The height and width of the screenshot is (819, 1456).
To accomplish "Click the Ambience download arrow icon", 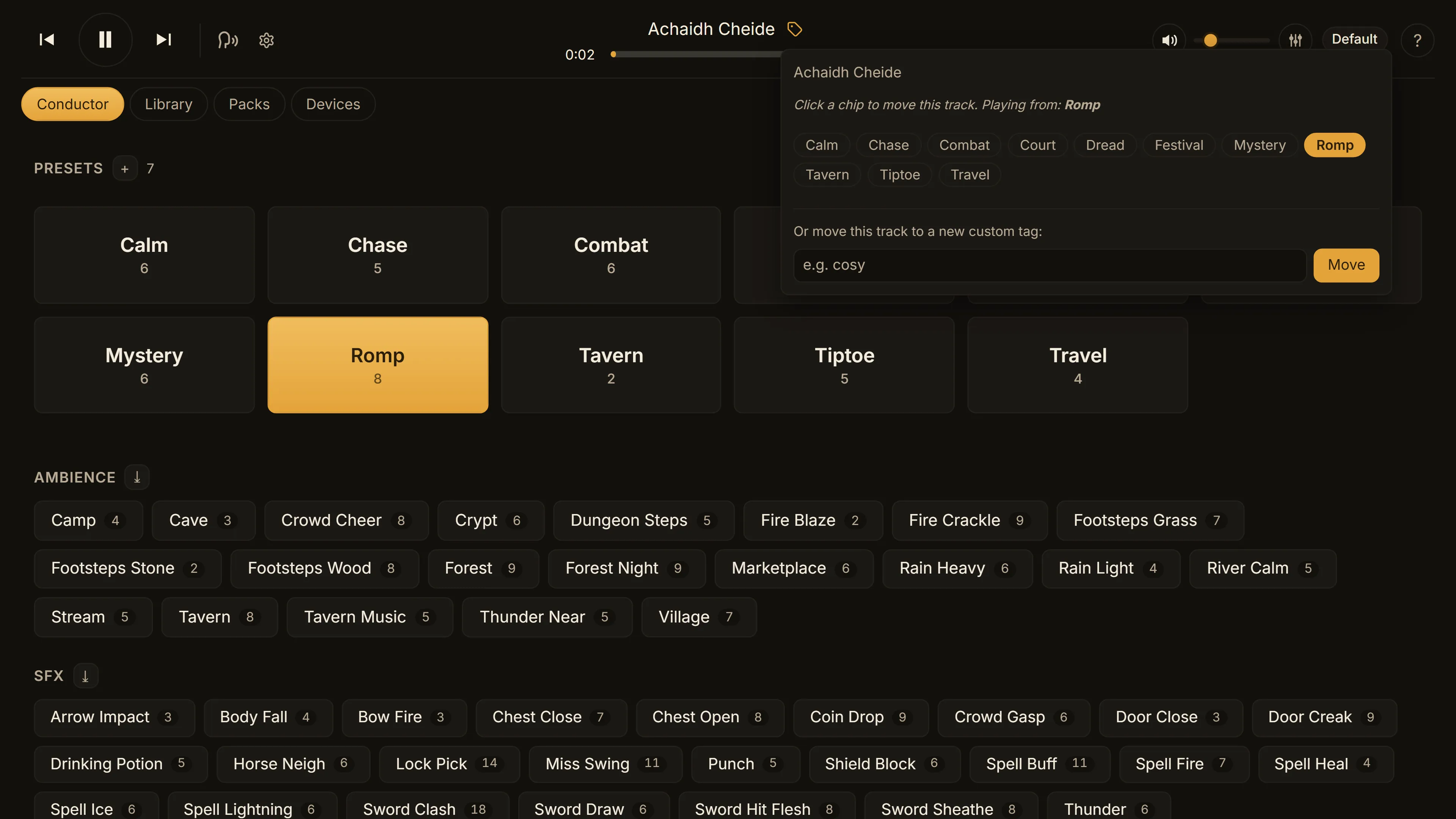I will [x=137, y=477].
